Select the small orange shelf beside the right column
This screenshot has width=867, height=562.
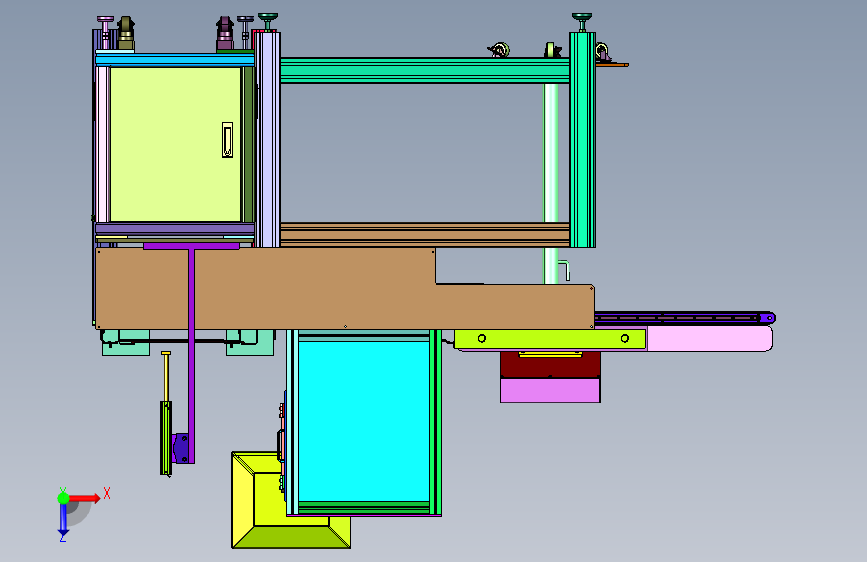coord(612,65)
